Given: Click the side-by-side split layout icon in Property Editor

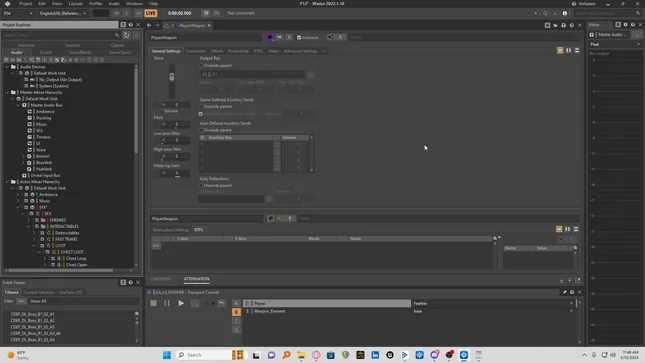Looking at the screenshot, I should (x=568, y=50).
